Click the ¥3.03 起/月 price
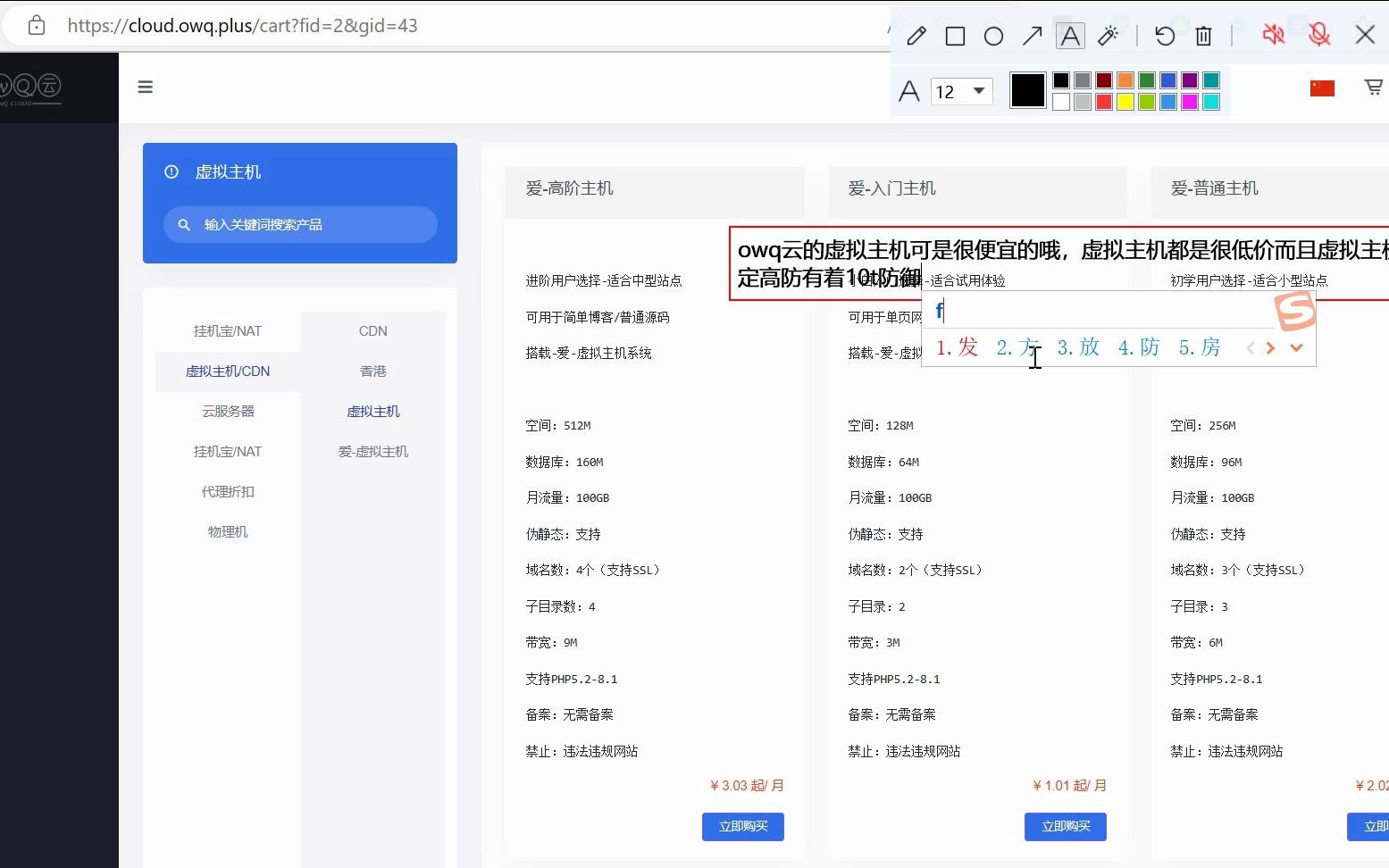Viewport: 1389px width, 868px height. (x=747, y=786)
